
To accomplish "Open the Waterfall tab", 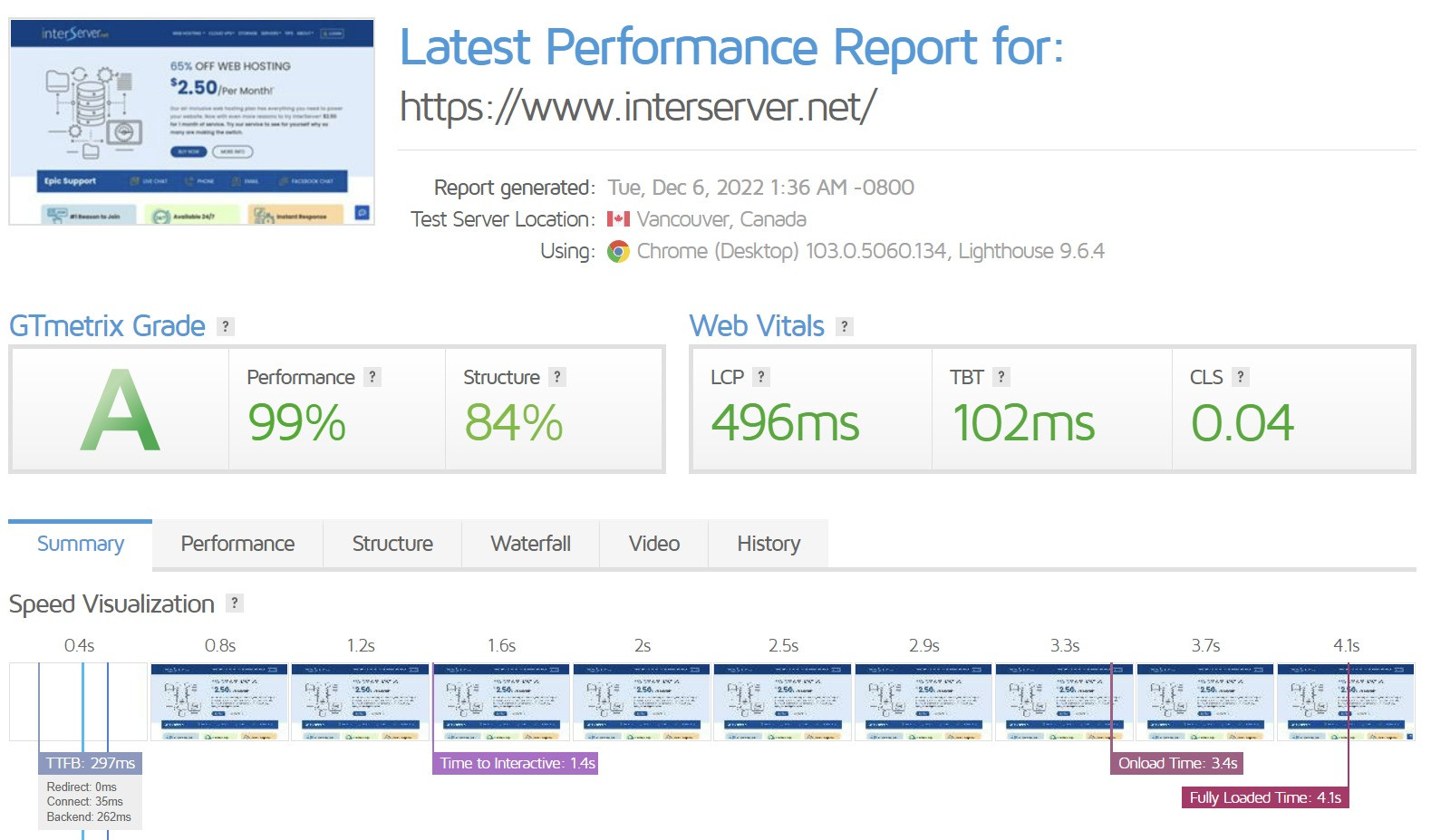I will coord(530,544).
